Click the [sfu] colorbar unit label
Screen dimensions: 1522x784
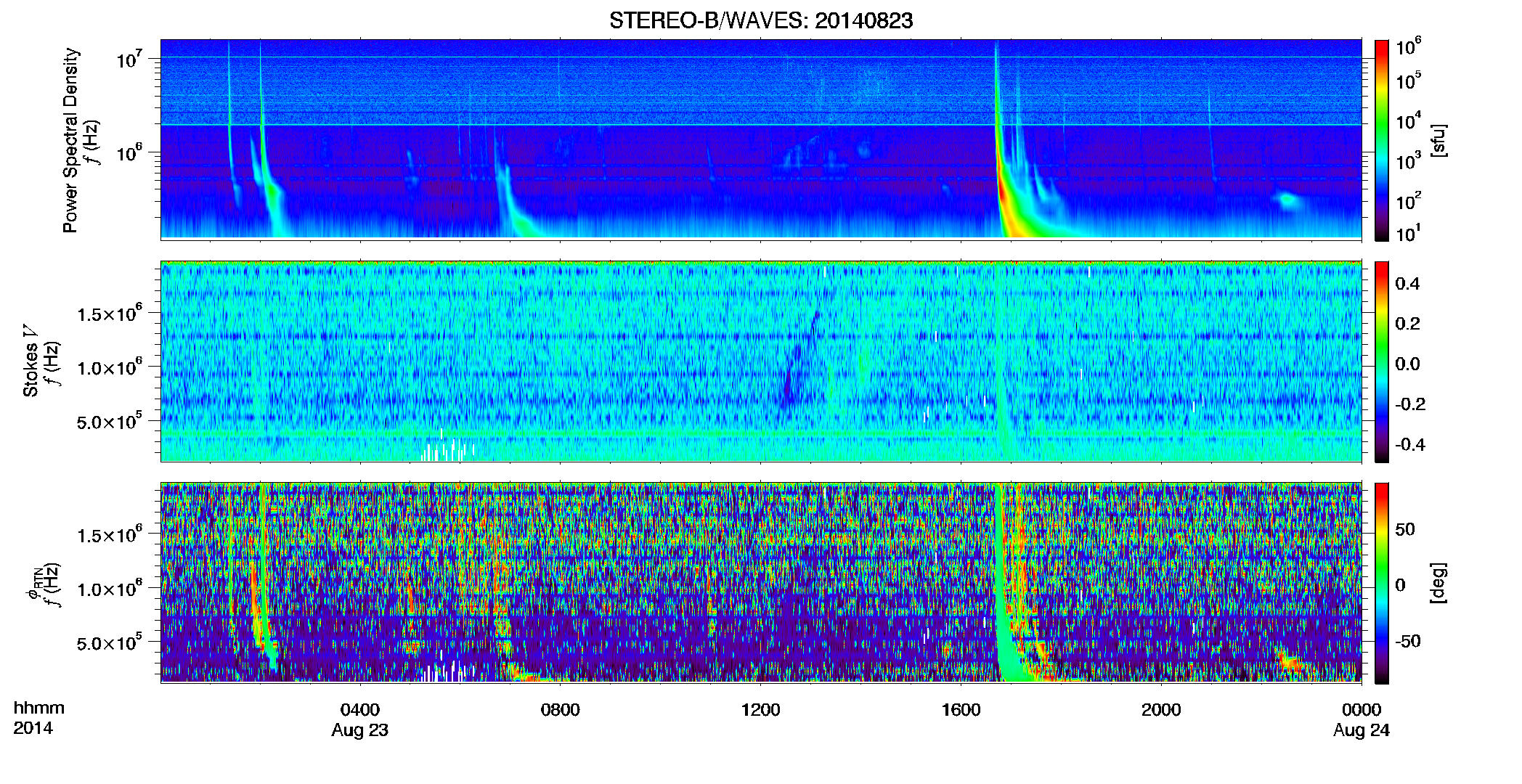click(1438, 140)
